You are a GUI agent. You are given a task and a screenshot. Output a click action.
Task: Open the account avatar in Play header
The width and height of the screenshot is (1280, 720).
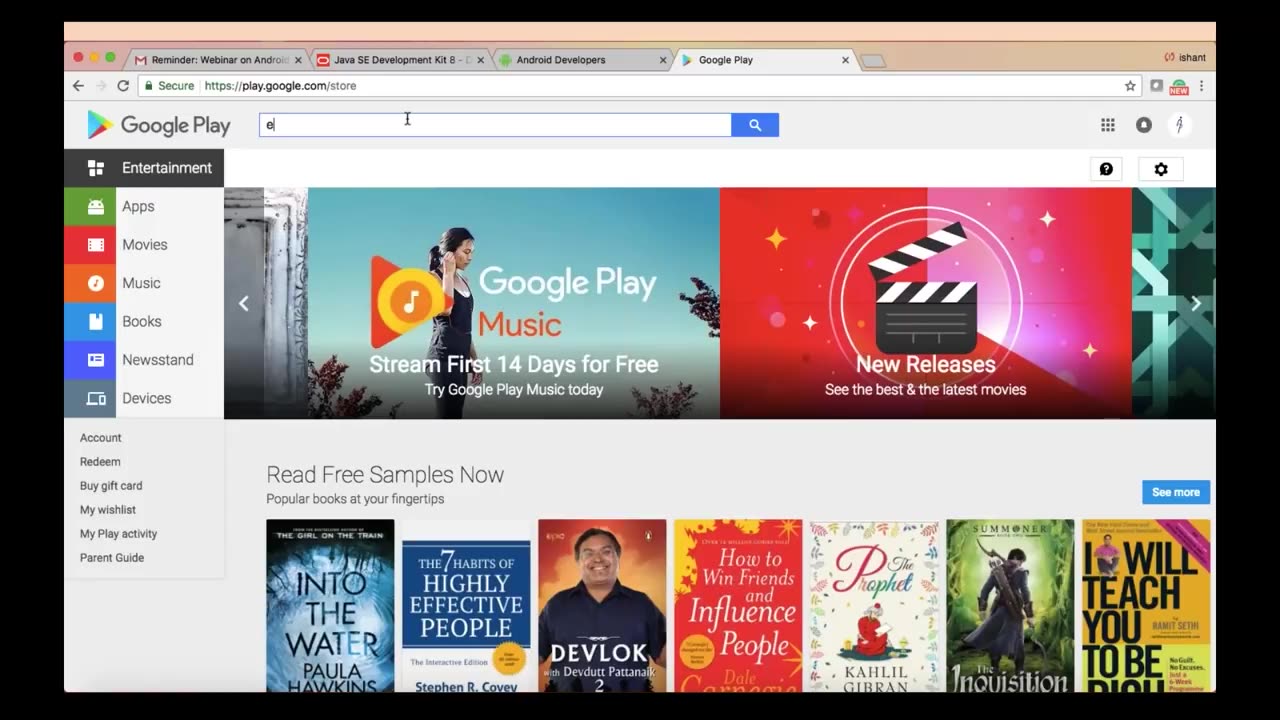pos(1179,125)
